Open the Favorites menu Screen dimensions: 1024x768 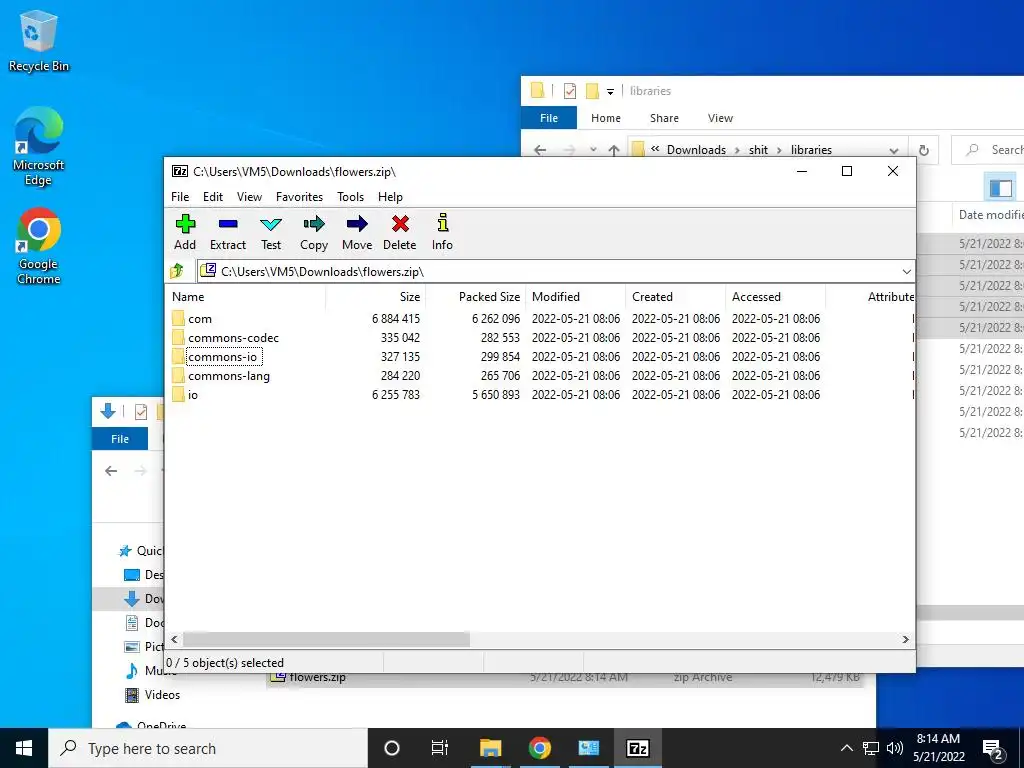coord(299,197)
